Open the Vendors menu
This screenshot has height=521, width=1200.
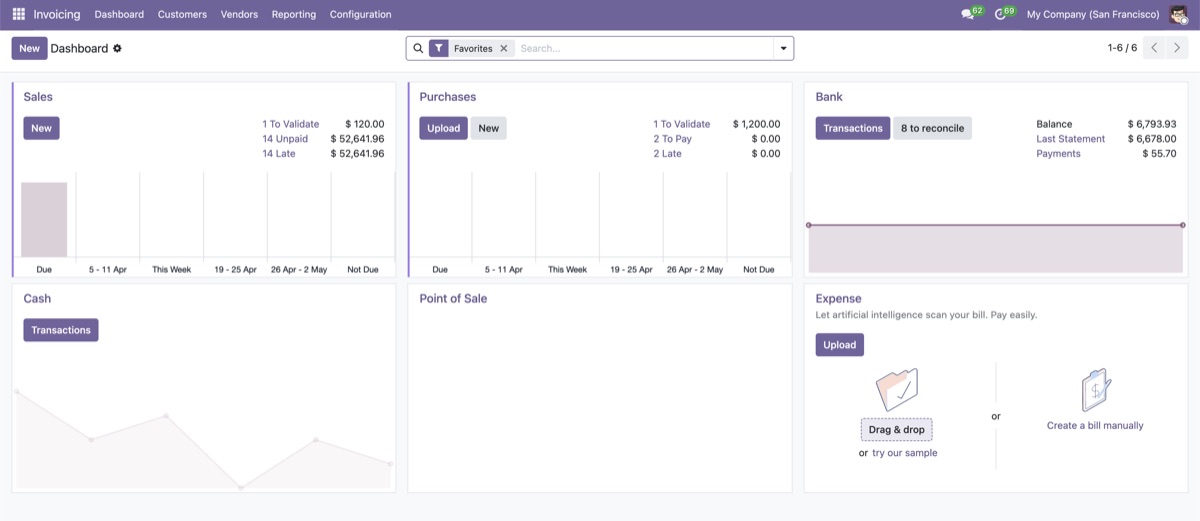[x=239, y=15]
